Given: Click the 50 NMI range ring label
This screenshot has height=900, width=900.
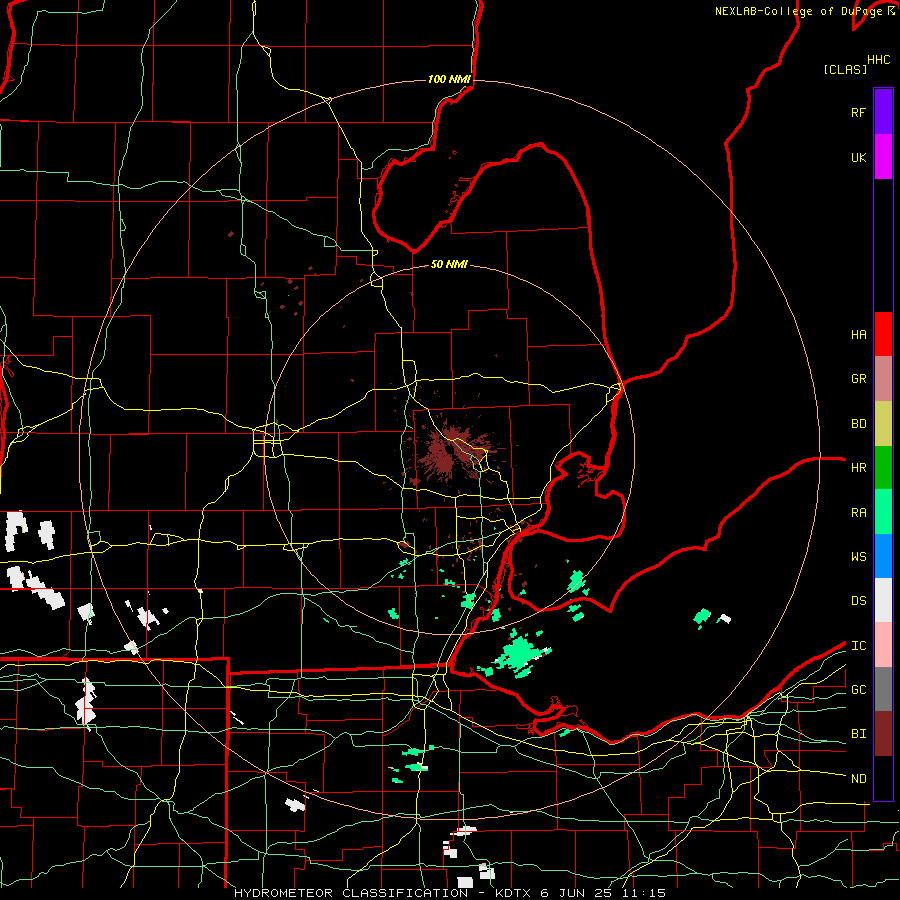Looking at the screenshot, I should point(449,264).
